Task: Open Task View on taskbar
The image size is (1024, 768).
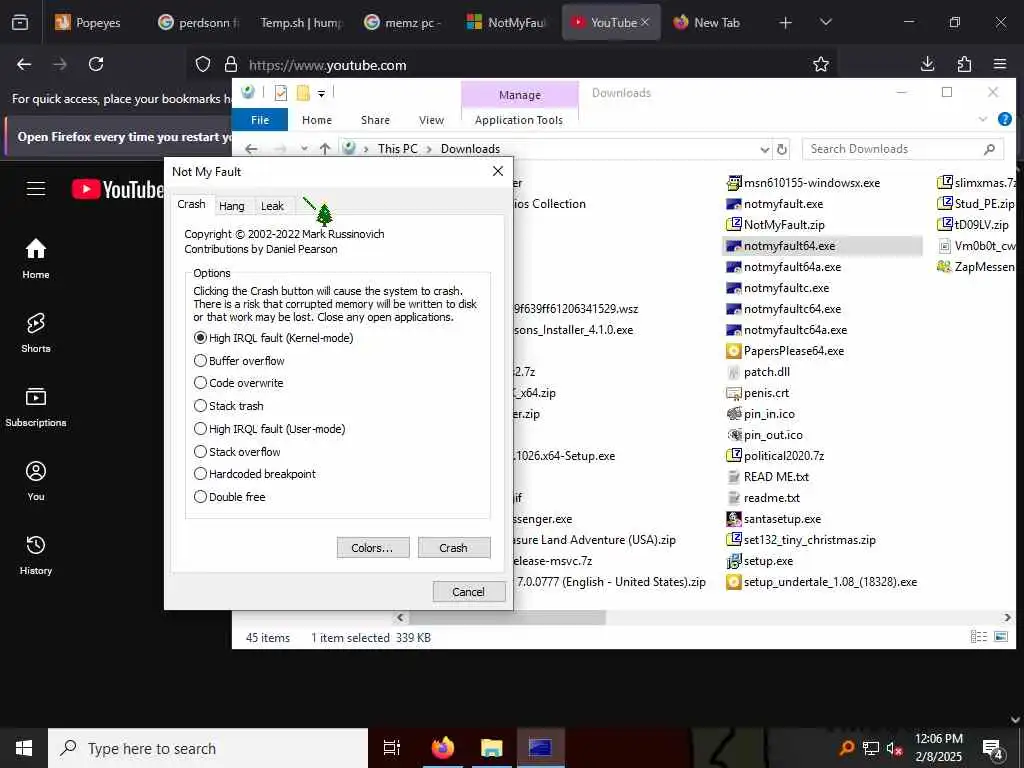Action: (x=392, y=748)
